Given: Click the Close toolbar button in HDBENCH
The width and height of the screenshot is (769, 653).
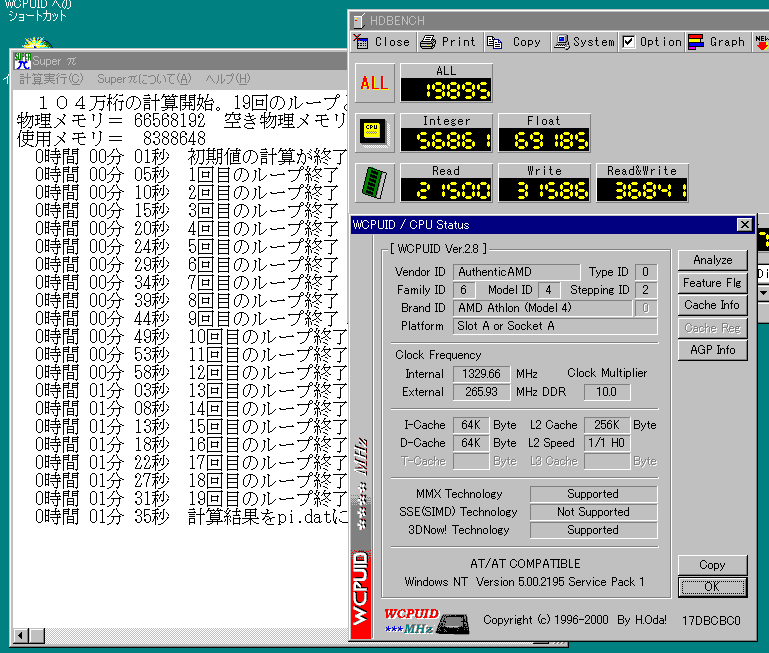Looking at the screenshot, I should click(382, 42).
